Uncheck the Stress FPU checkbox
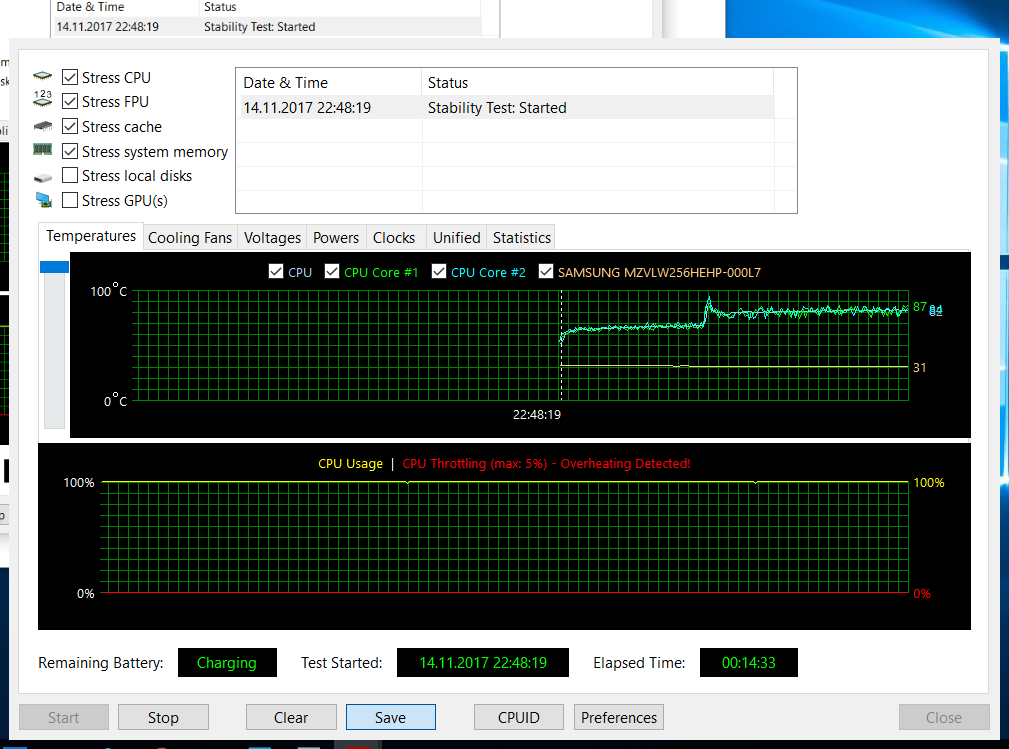The image size is (1009, 749). pyautogui.click(x=70, y=101)
